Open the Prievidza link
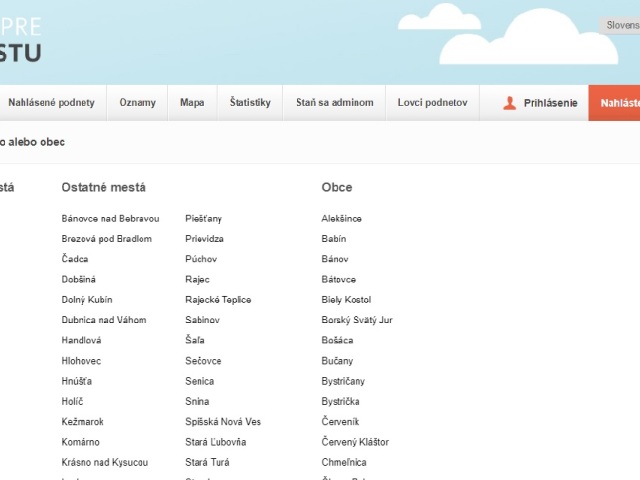Screen dimensions: 640x480 click(x=204, y=239)
